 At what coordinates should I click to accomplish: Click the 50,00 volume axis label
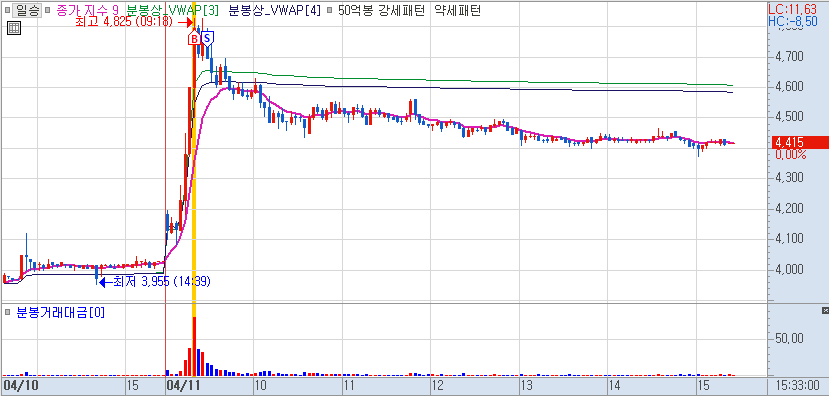789,338
